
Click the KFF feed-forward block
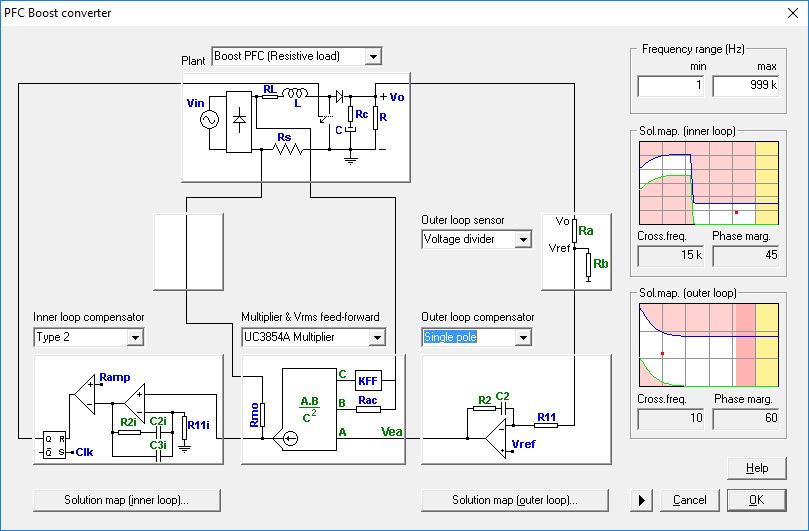point(369,380)
